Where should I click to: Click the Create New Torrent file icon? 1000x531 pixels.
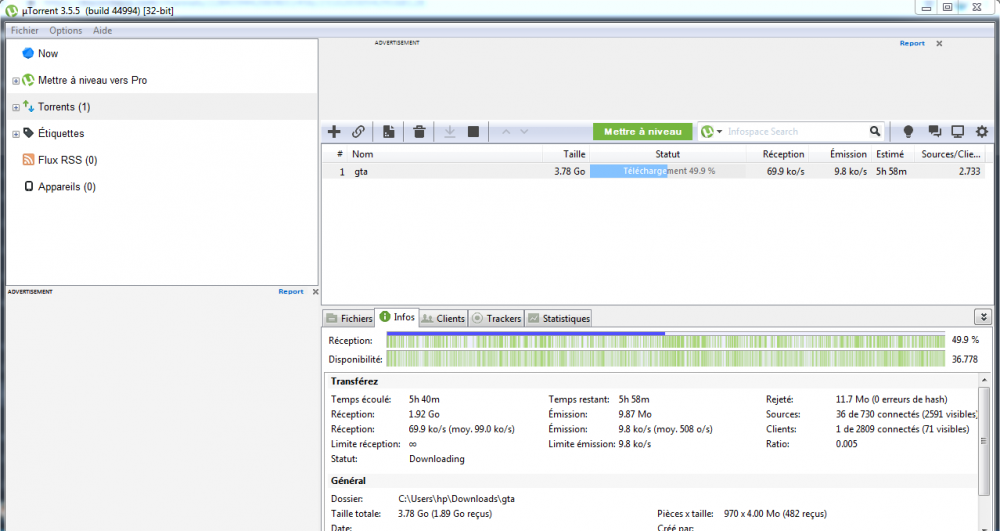point(388,132)
